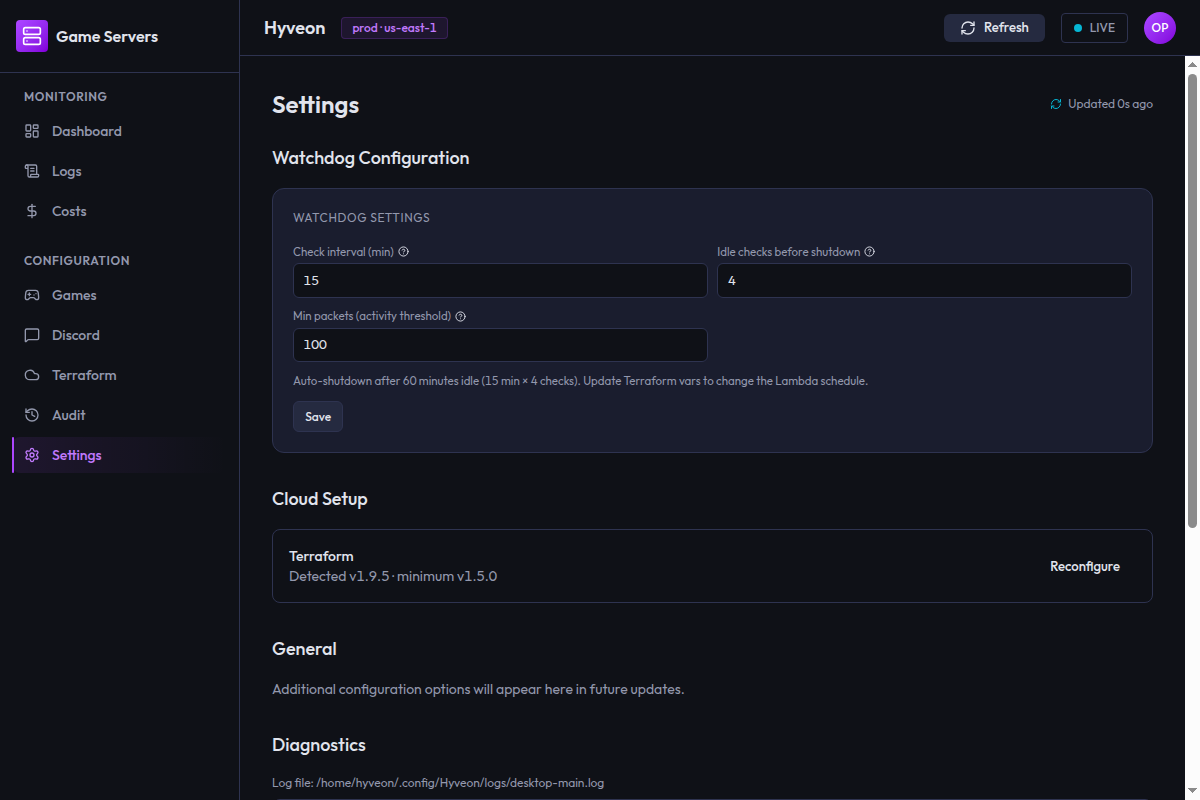Open the OP user avatar
This screenshot has width=1200, height=800.
(x=1160, y=28)
